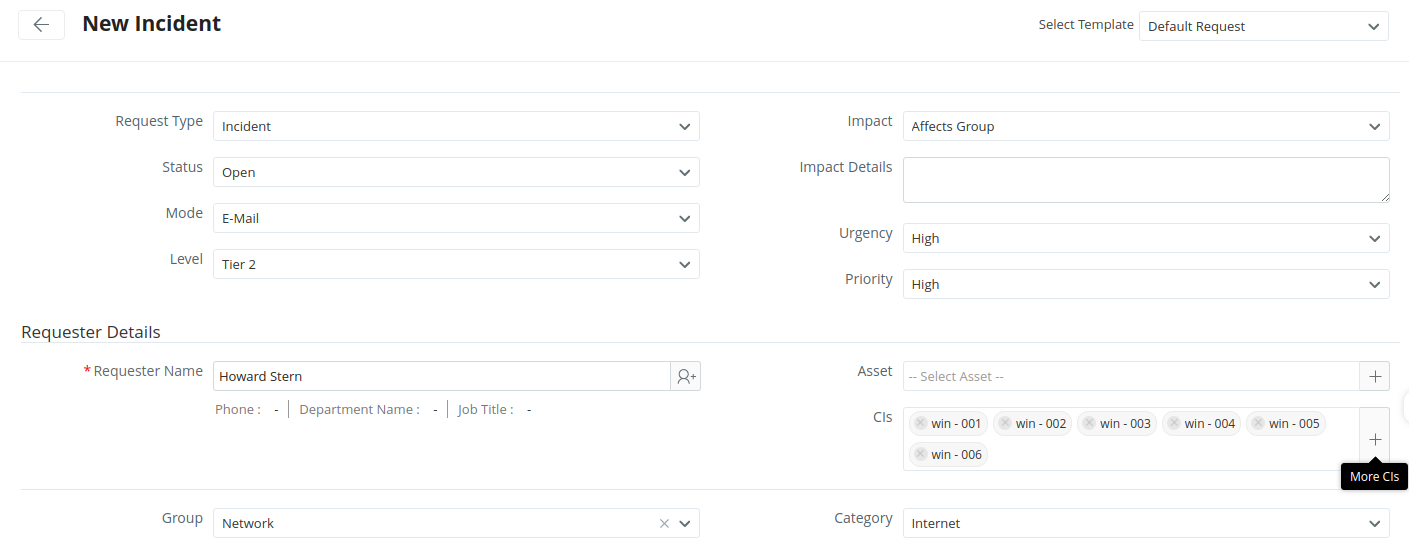Remove the win - 006 CI tag
The height and width of the screenshot is (550, 1409).
tap(920, 454)
